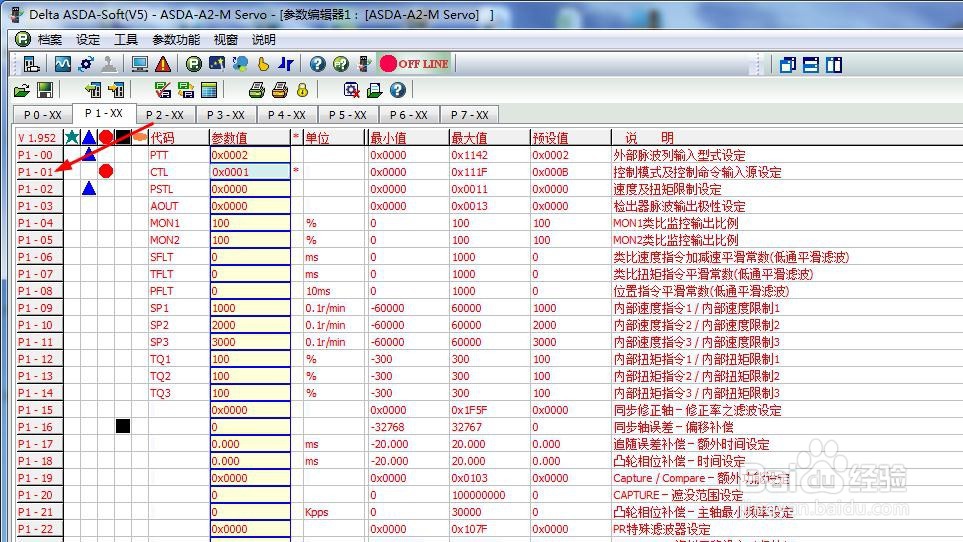This screenshot has height=542, width=963.
Task: Click the search gear with red X icon
Action: coord(351,91)
